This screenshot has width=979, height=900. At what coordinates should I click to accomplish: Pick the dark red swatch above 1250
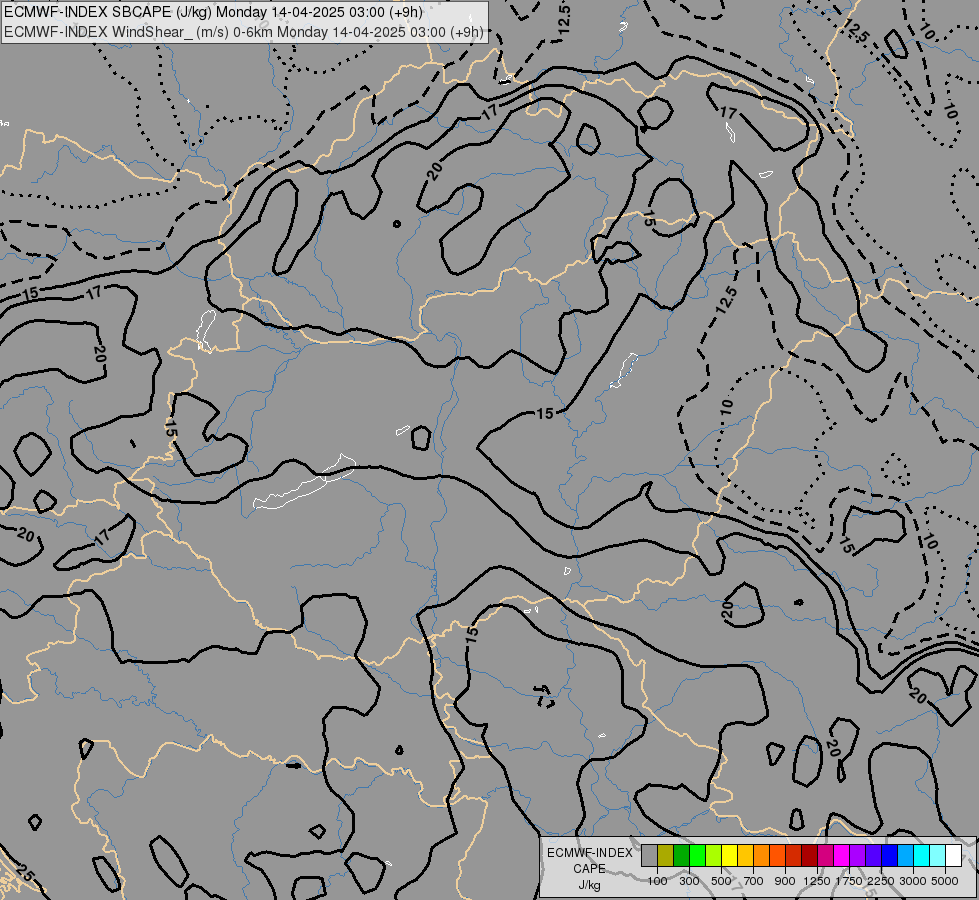point(809,856)
